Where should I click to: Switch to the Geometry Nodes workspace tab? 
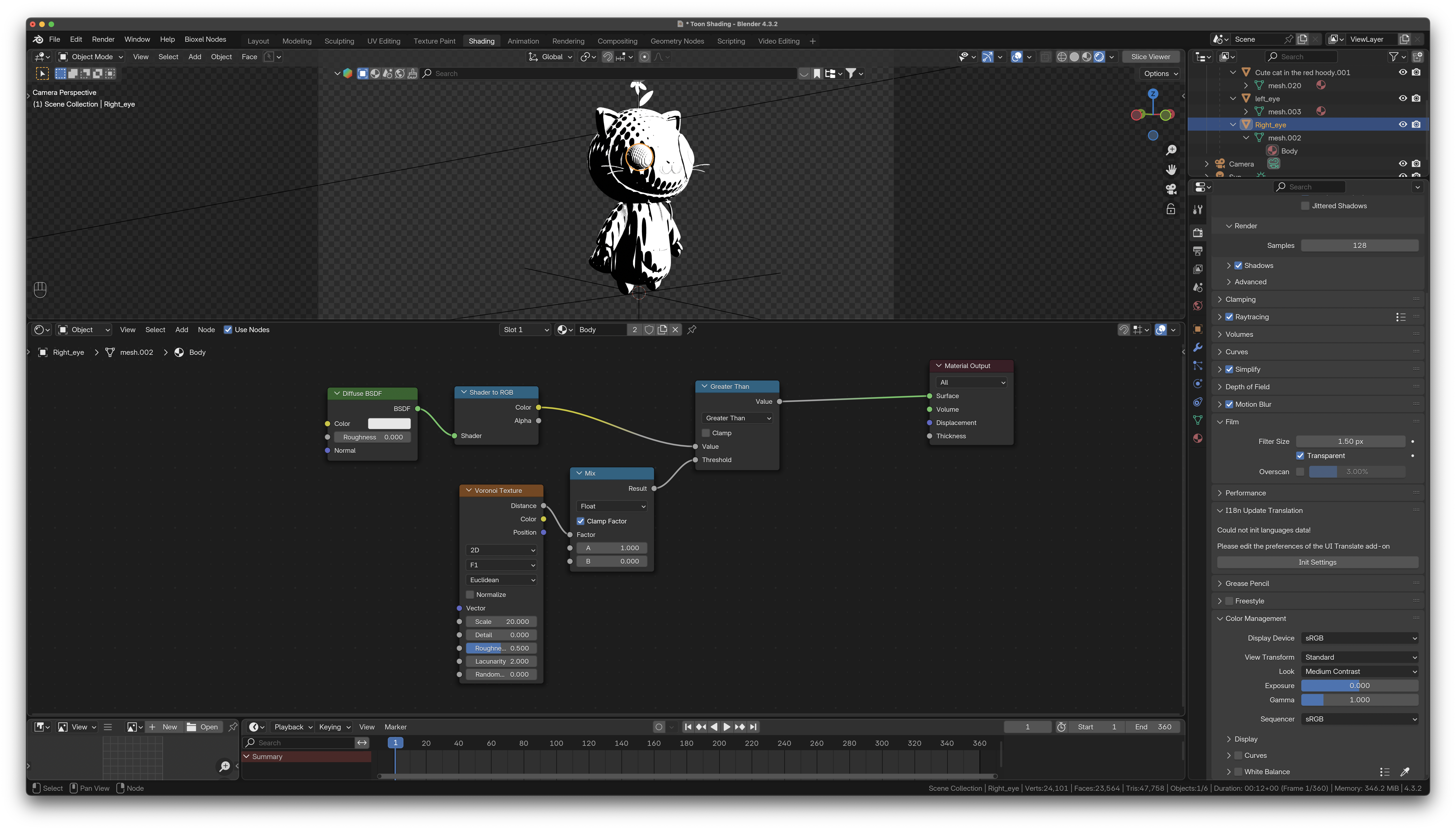(x=677, y=41)
